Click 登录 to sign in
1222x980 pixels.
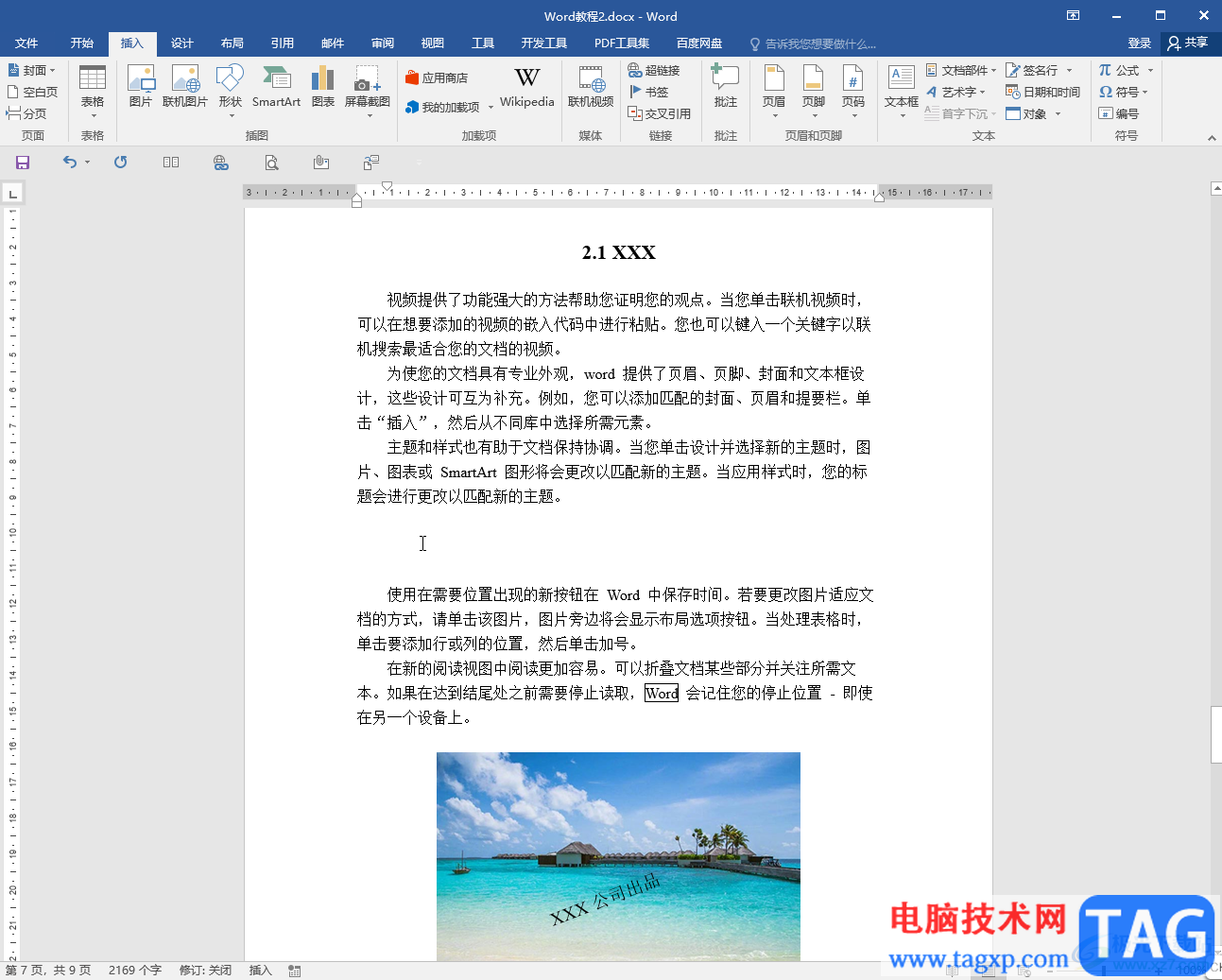pyautogui.click(x=1140, y=43)
